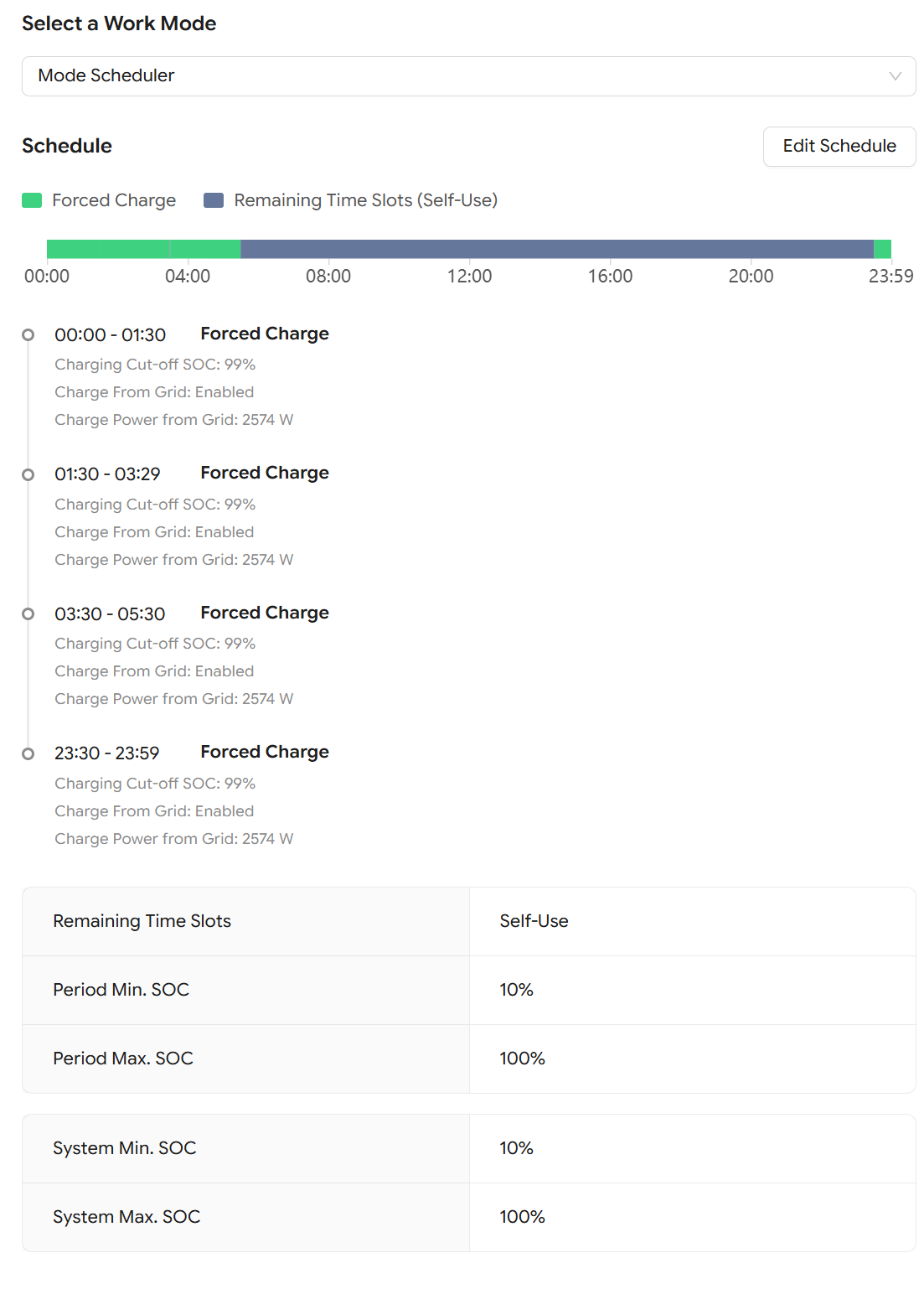The height and width of the screenshot is (1289, 924).
Task: Click the System Min. SOC row
Action: tap(469, 1149)
